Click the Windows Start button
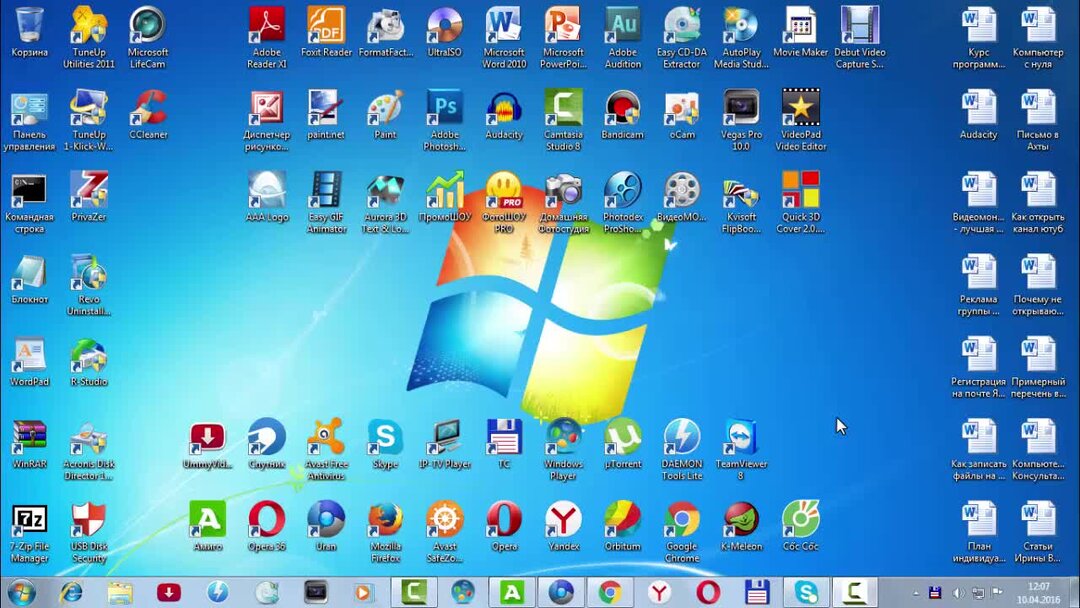The width and height of the screenshot is (1080, 608). point(21,592)
